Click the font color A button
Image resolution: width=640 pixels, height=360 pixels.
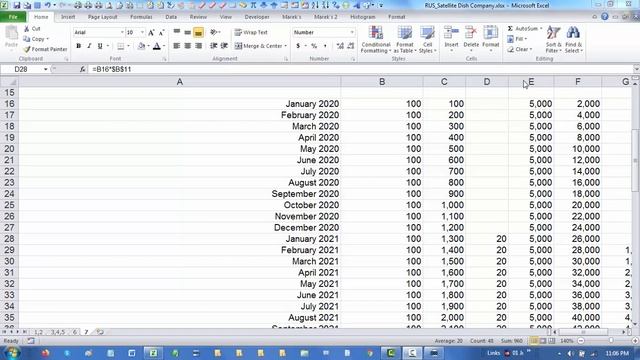pos(157,46)
